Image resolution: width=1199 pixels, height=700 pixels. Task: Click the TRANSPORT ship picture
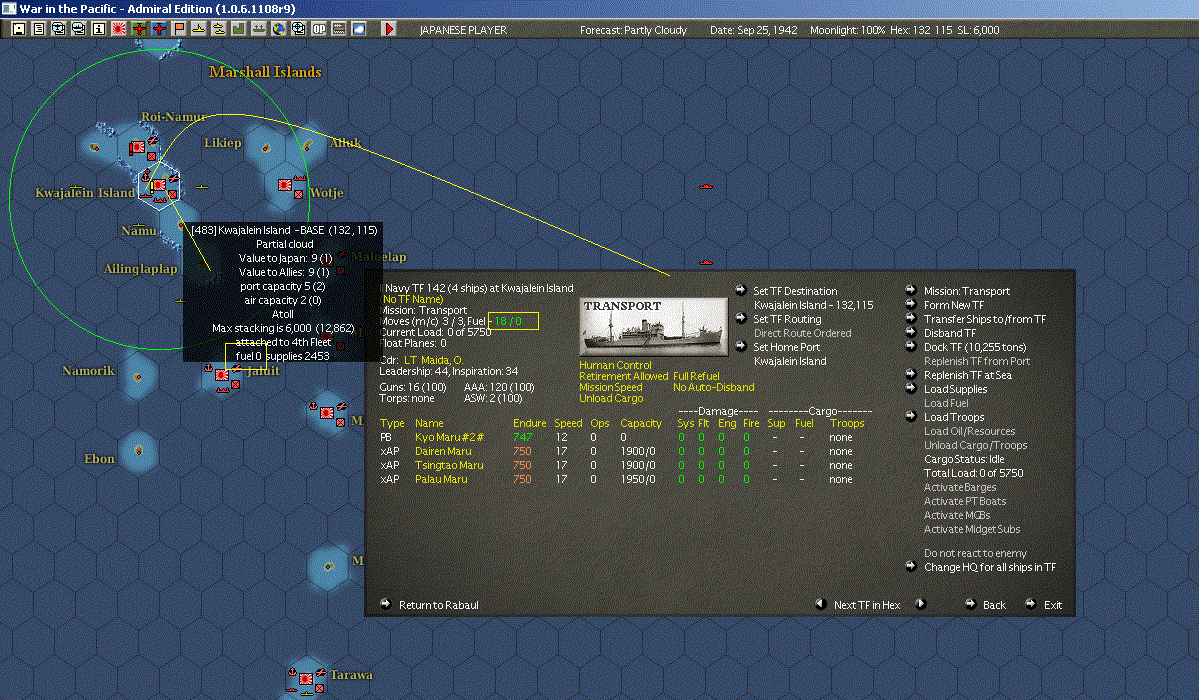[653, 327]
